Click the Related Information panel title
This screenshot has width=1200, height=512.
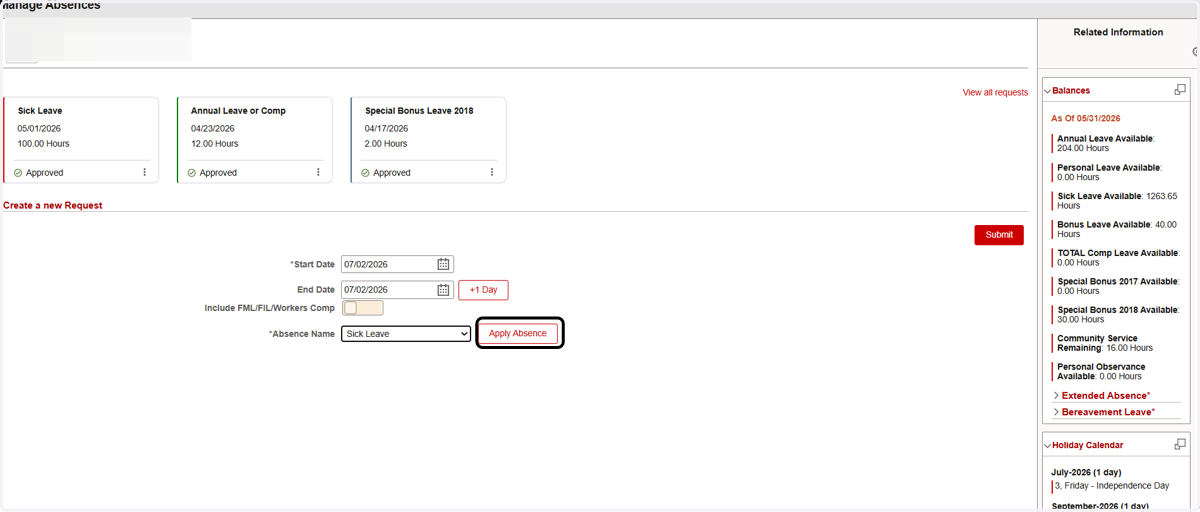[1118, 32]
